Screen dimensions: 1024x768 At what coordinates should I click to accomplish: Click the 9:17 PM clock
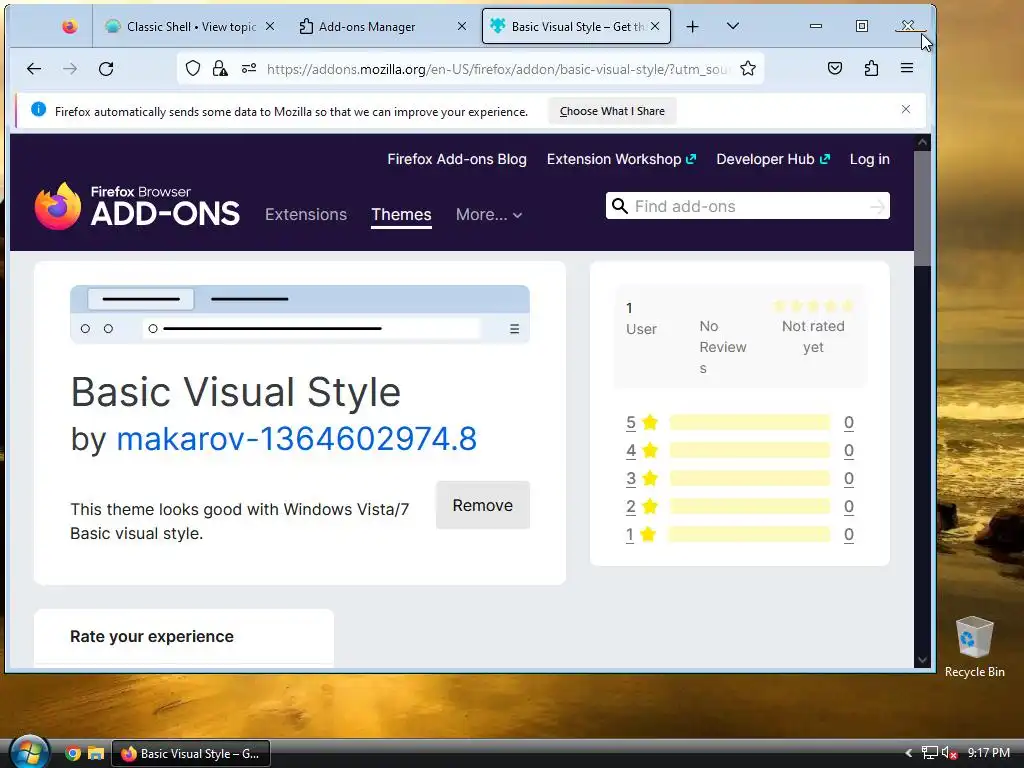(989, 753)
